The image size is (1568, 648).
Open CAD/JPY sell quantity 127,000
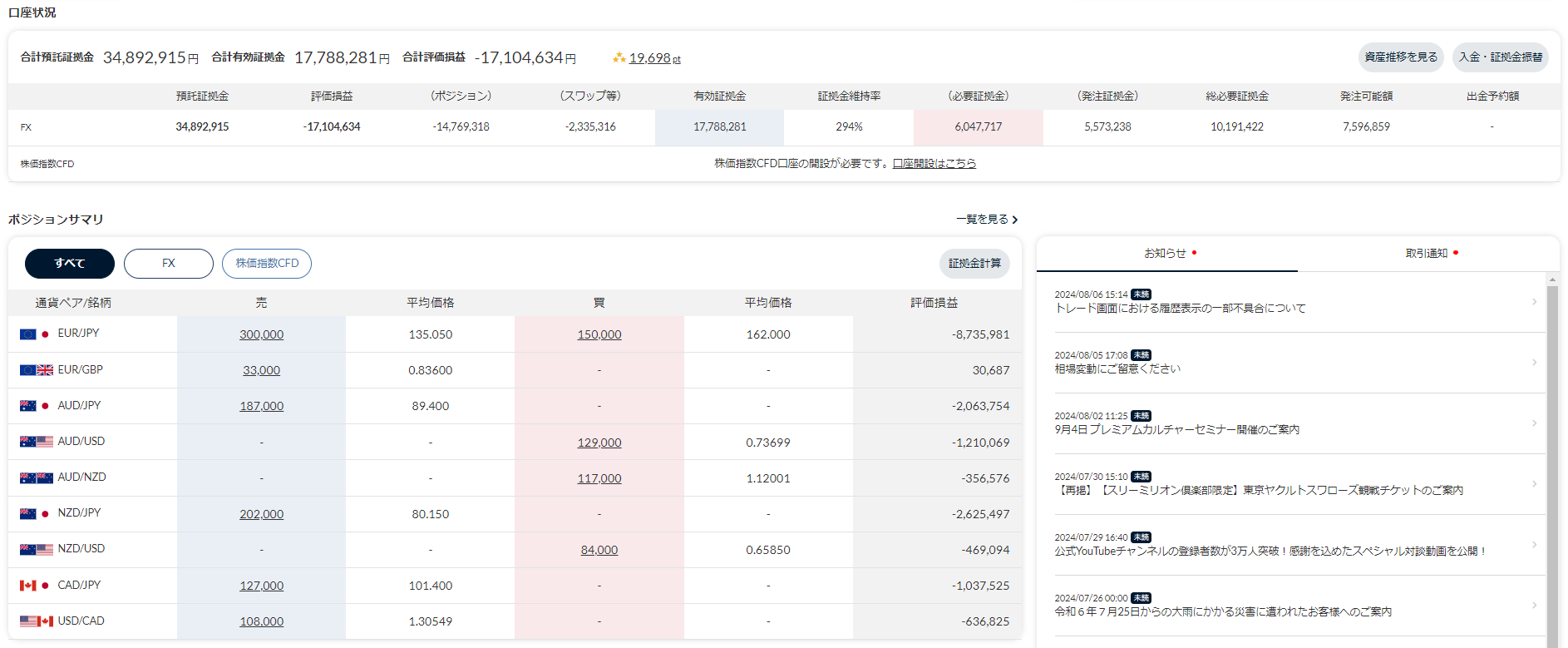(x=262, y=586)
